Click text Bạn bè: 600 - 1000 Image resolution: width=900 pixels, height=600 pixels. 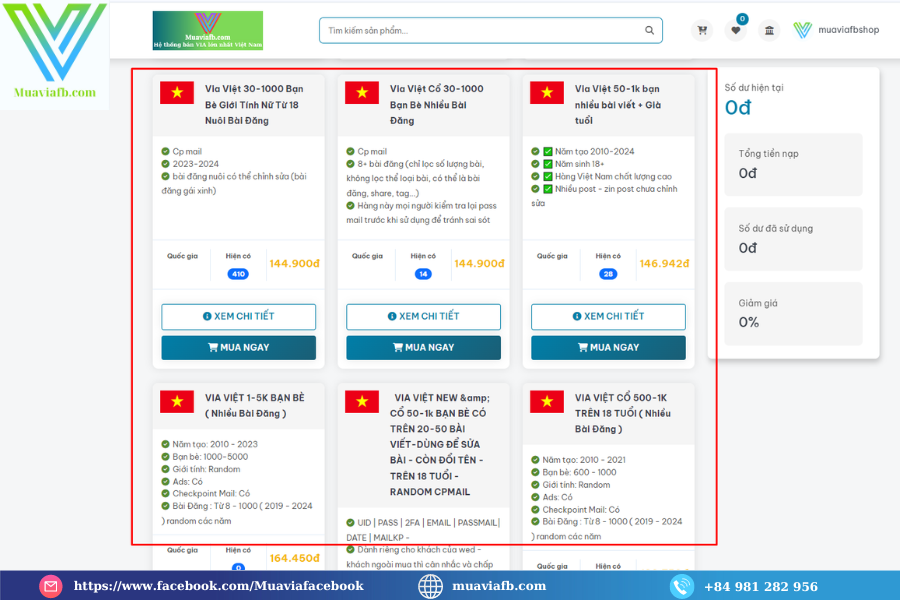point(579,473)
